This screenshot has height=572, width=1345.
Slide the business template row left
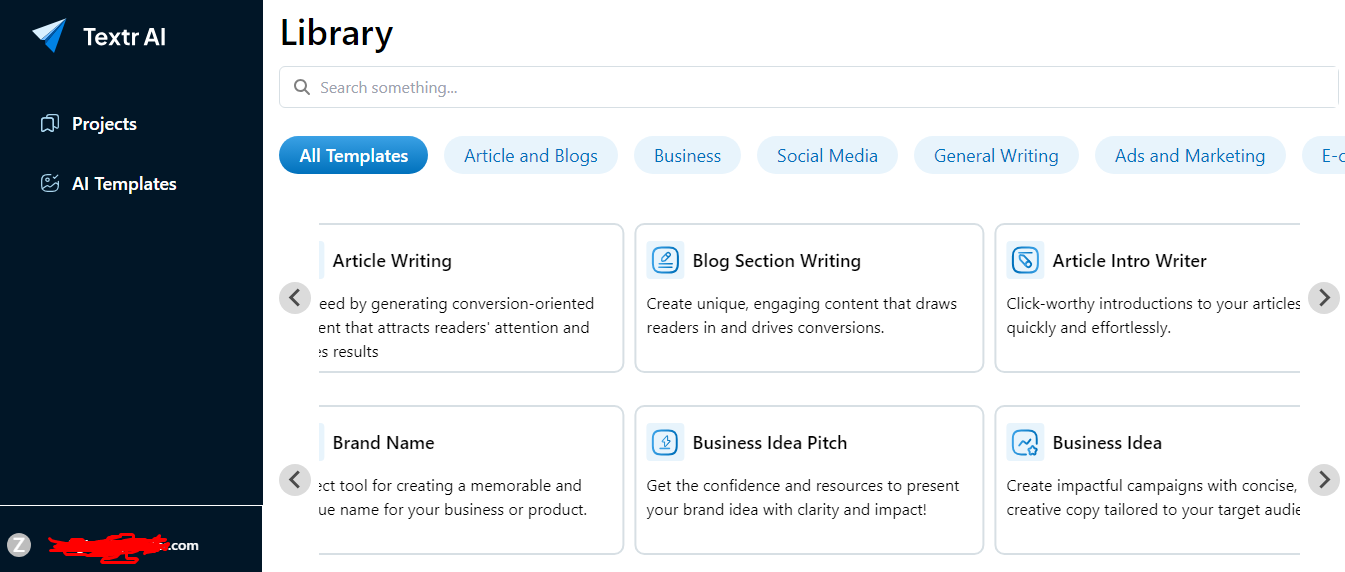coord(295,479)
